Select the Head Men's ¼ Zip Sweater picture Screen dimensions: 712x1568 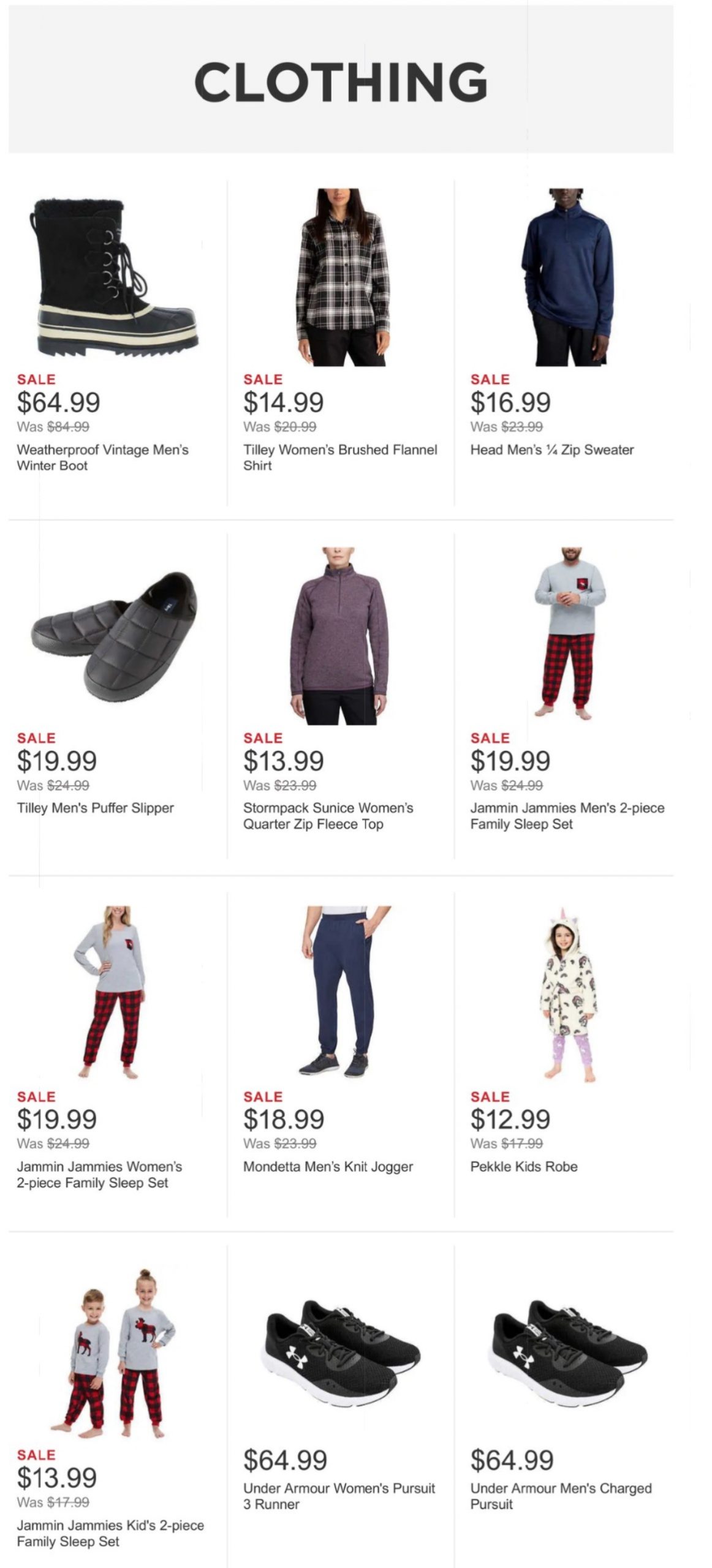click(x=567, y=277)
